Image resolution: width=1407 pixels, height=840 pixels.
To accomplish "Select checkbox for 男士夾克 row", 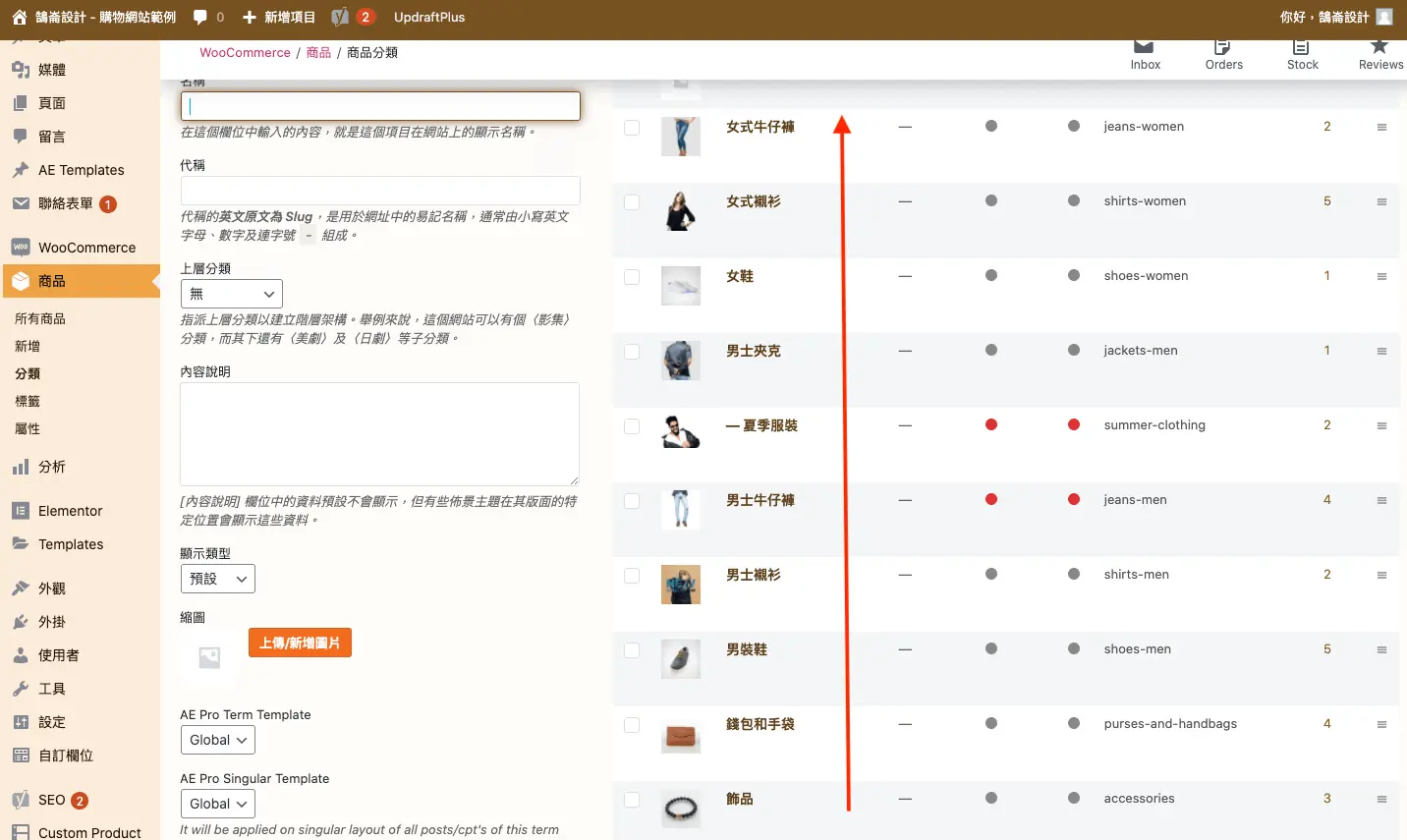I will coord(632,352).
